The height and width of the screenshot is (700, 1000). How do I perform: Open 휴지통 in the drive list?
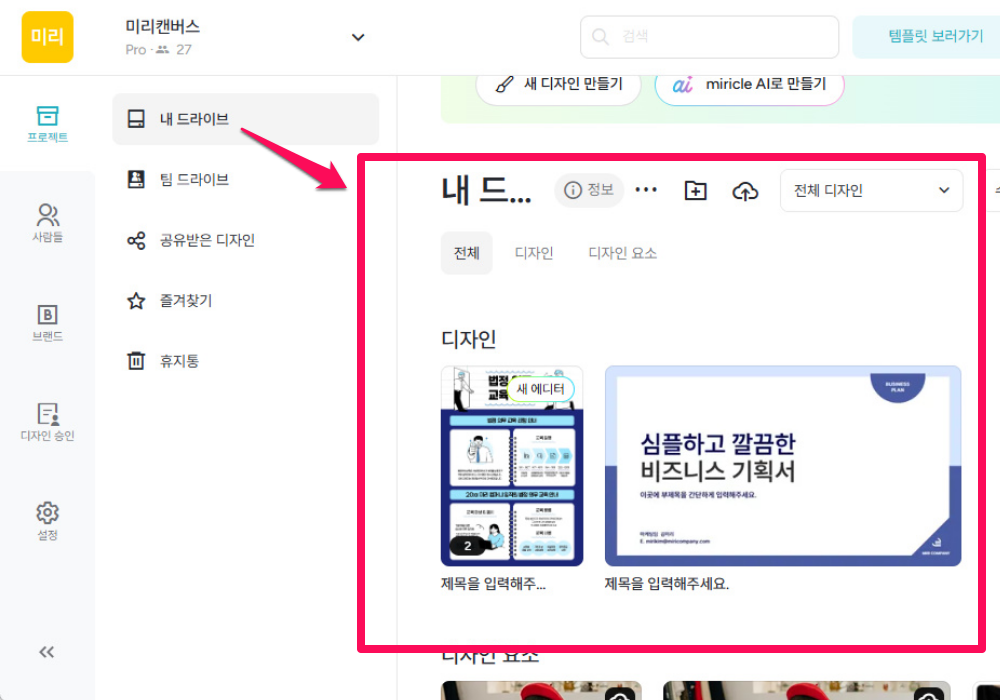pos(179,360)
